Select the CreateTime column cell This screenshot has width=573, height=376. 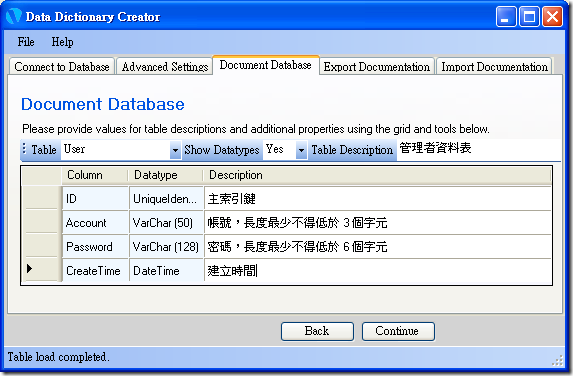click(x=95, y=270)
